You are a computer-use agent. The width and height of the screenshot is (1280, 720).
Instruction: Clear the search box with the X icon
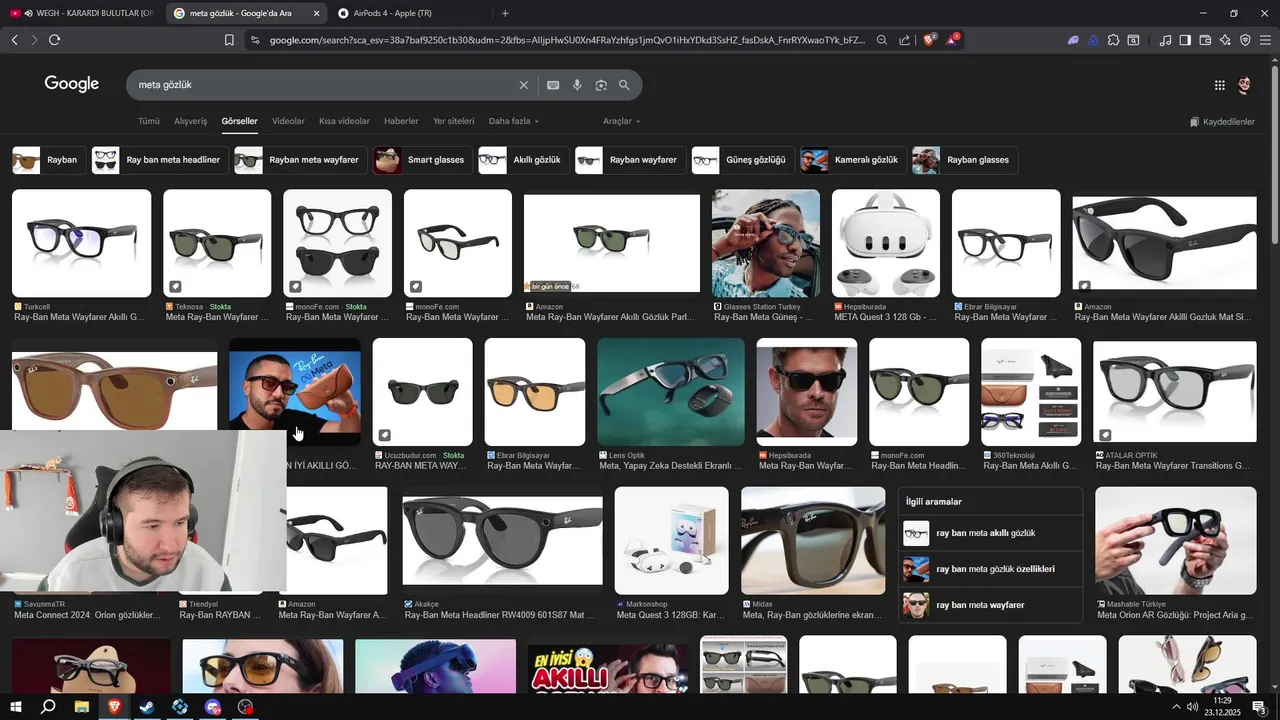(523, 85)
